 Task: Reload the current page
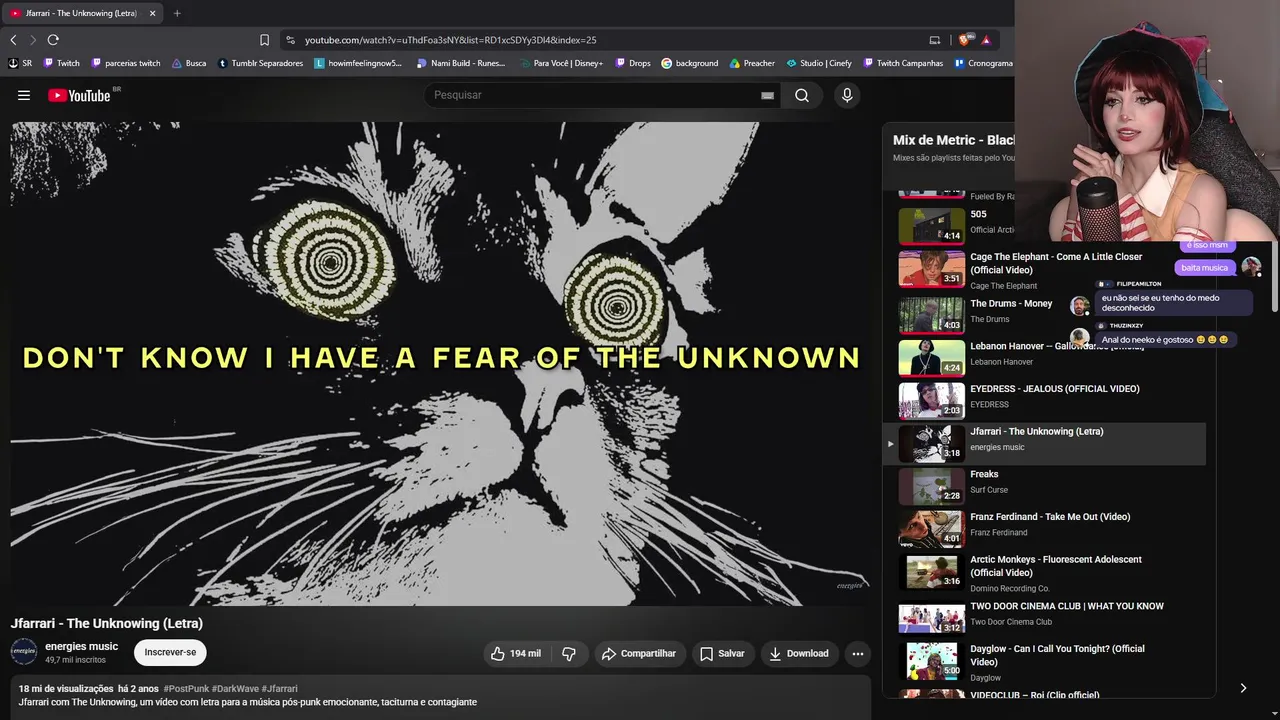point(53,40)
